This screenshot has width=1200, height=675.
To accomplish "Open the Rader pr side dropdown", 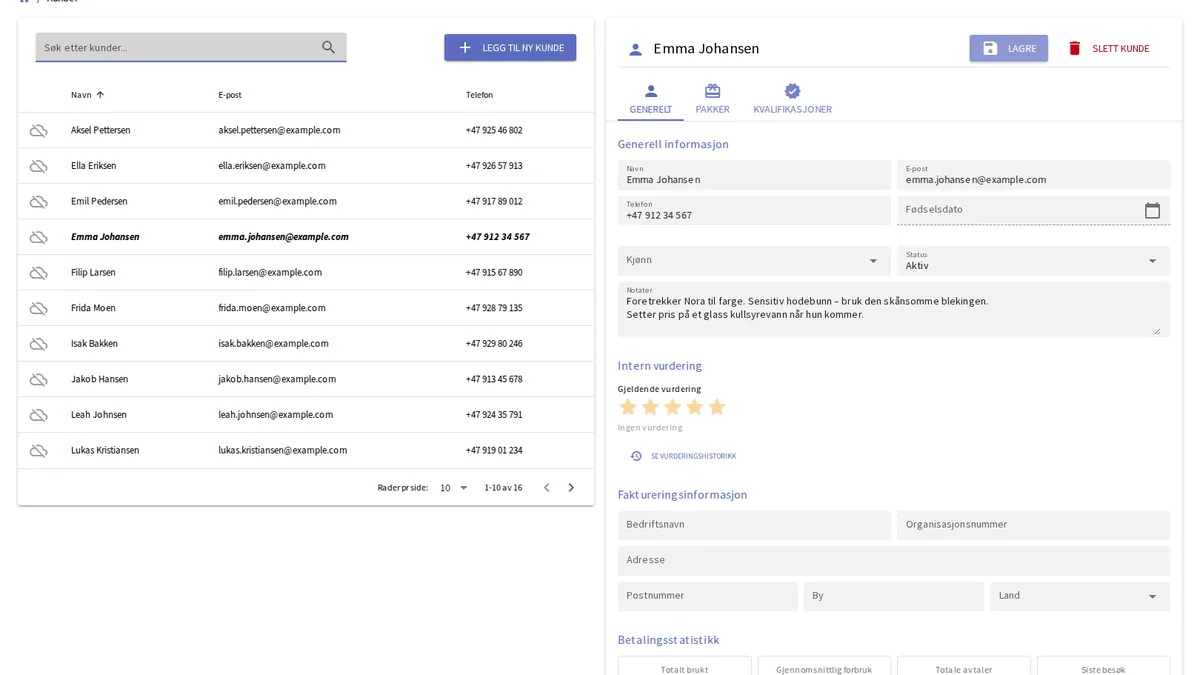I will 454,488.
